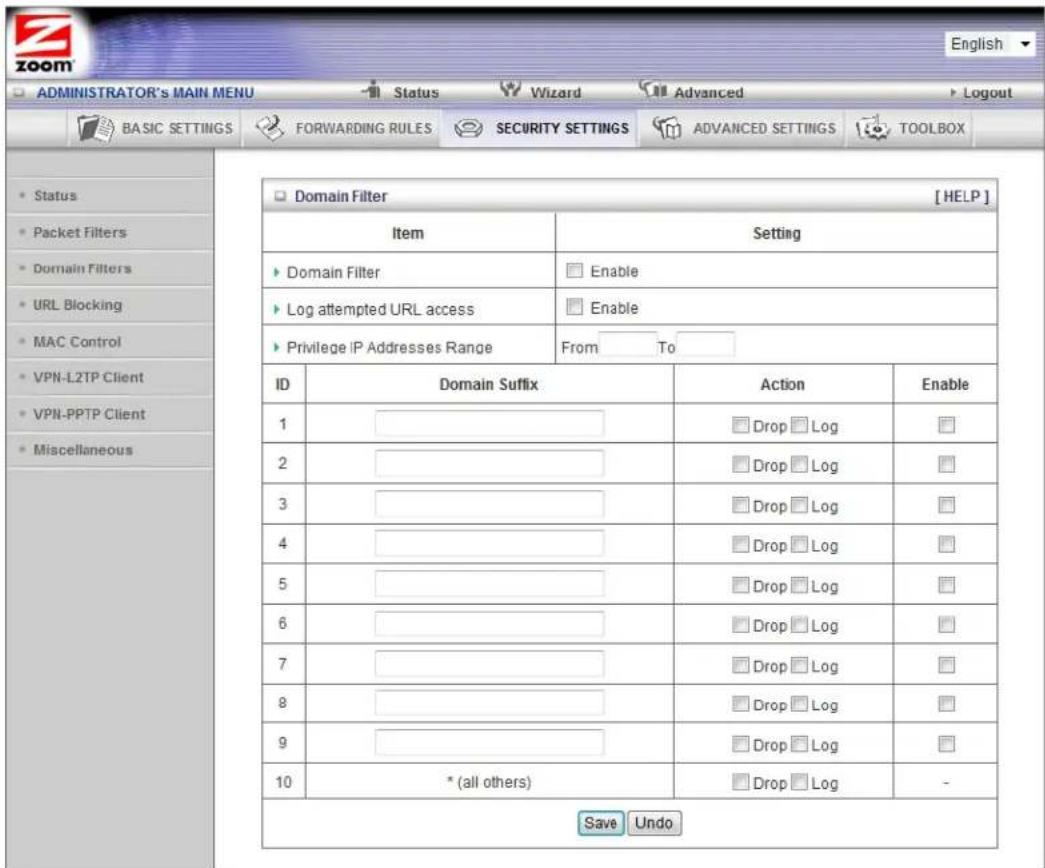Open MAC Control in sidebar
The width and height of the screenshot is (1045, 868).
[x=77, y=341]
